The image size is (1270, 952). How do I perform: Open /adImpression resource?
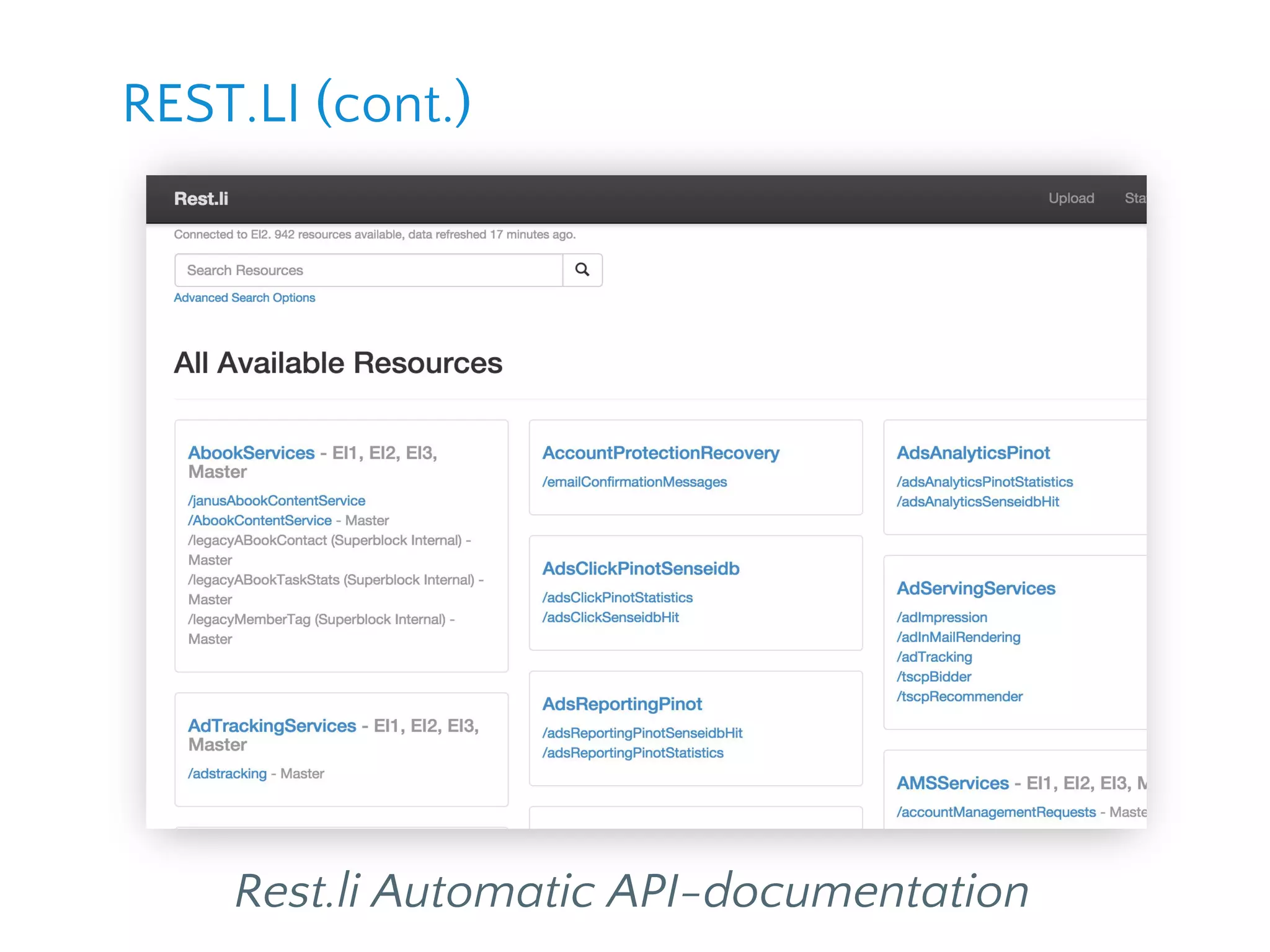point(942,617)
